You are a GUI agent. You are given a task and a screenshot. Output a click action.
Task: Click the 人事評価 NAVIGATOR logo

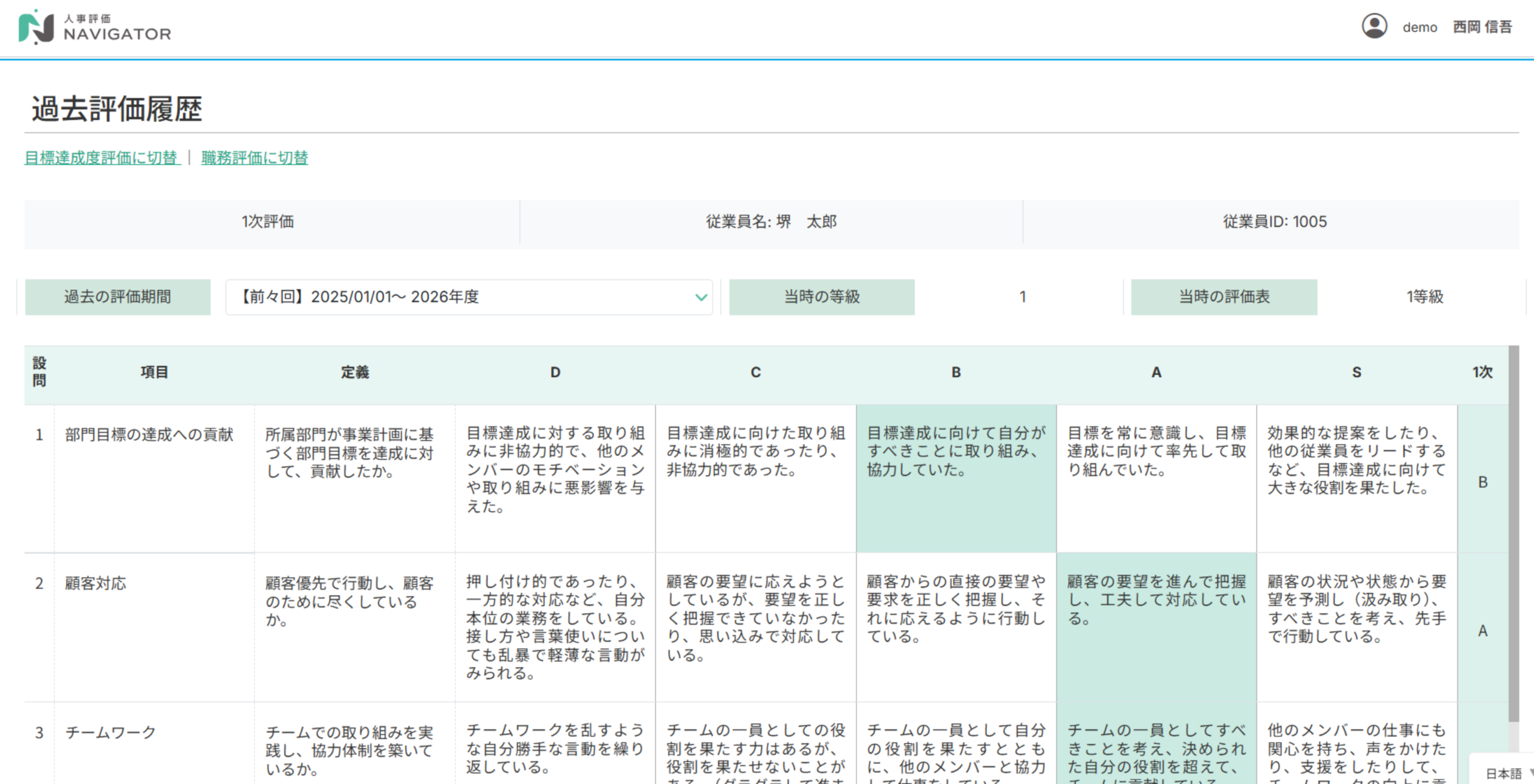95,27
